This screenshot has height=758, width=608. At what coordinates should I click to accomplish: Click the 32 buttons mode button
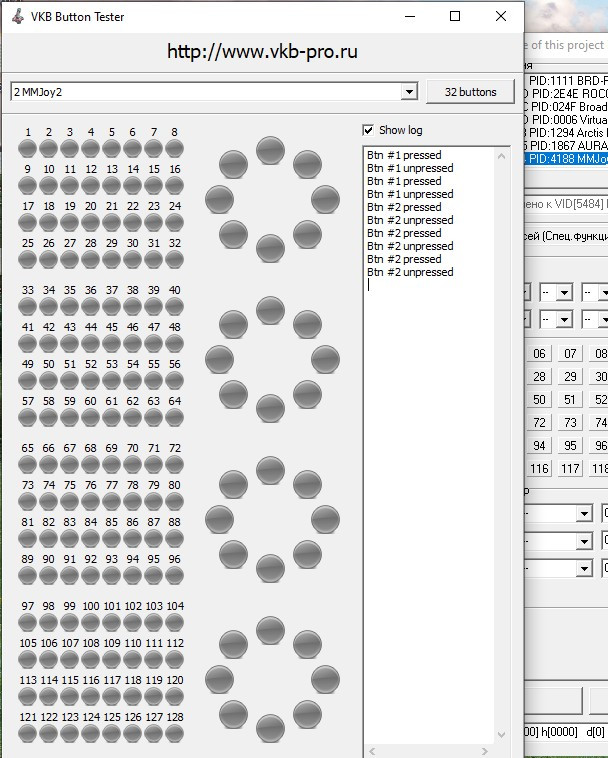click(x=470, y=92)
